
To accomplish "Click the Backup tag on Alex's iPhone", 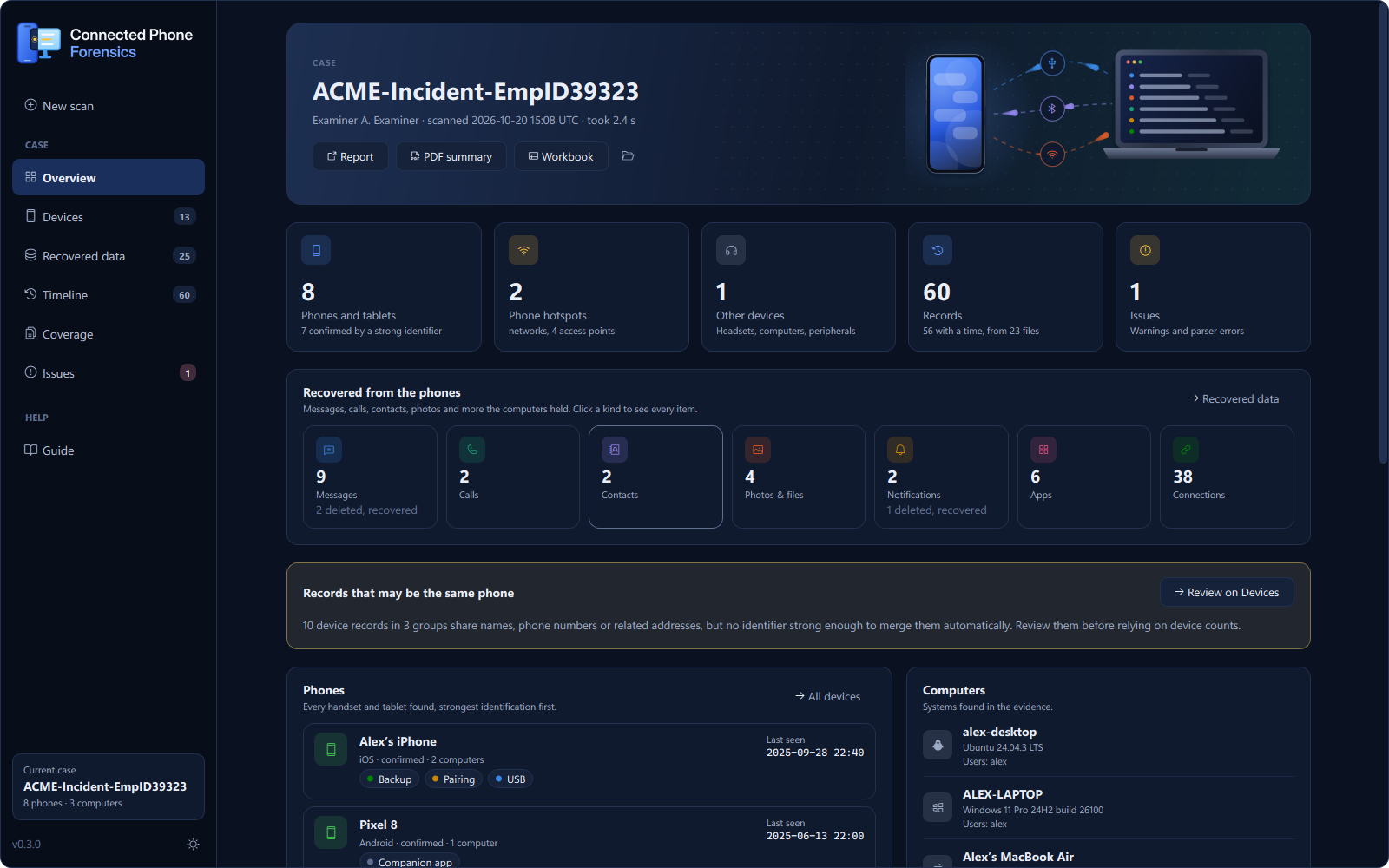I will 389,779.
